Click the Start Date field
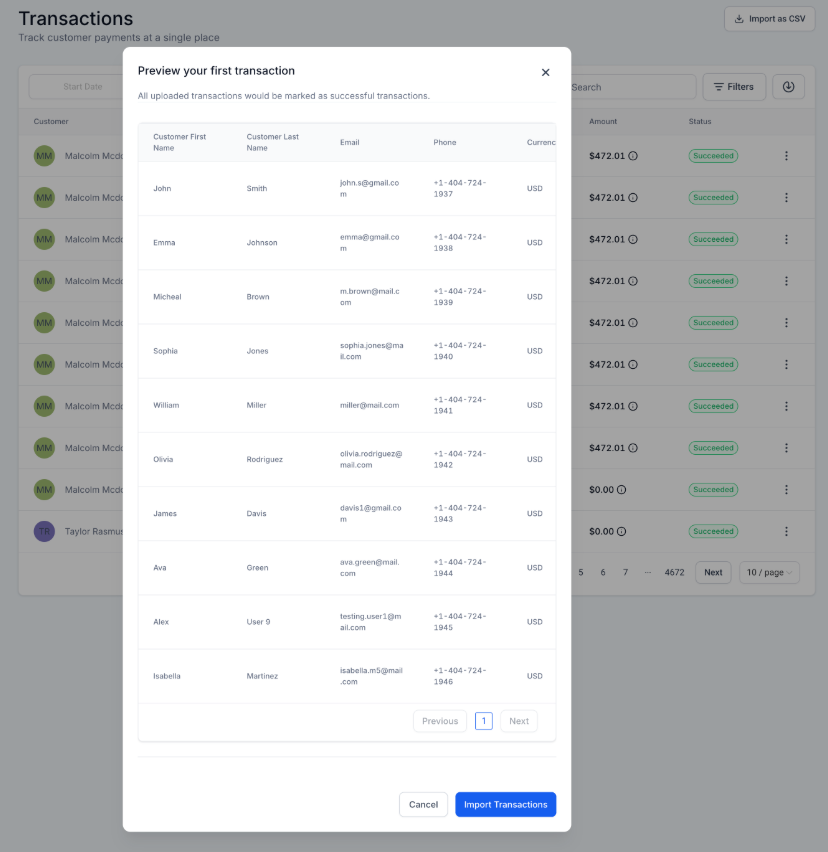Image resolution: width=828 pixels, height=852 pixels. tap(82, 87)
